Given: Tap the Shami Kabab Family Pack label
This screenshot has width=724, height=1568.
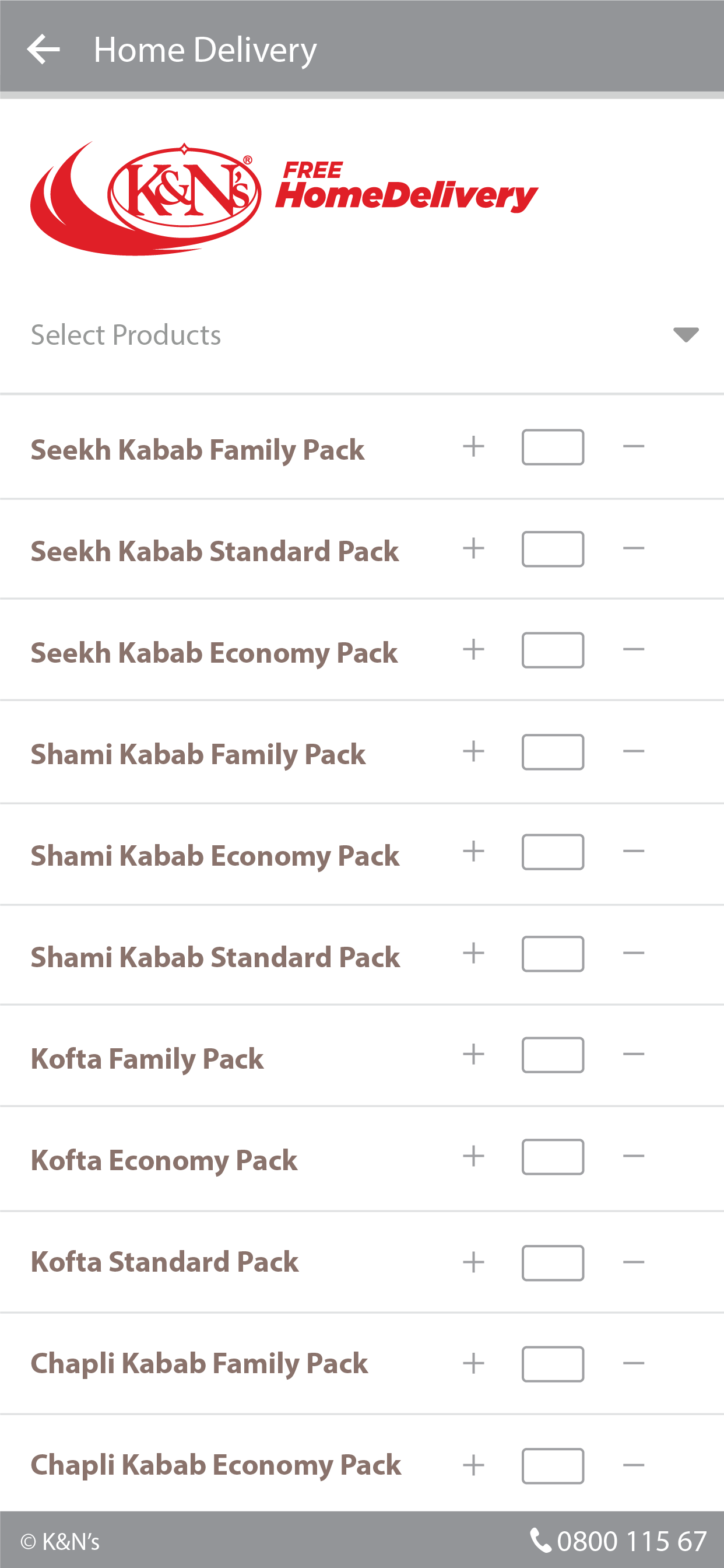Looking at the screenshot, I should (198, 754).
